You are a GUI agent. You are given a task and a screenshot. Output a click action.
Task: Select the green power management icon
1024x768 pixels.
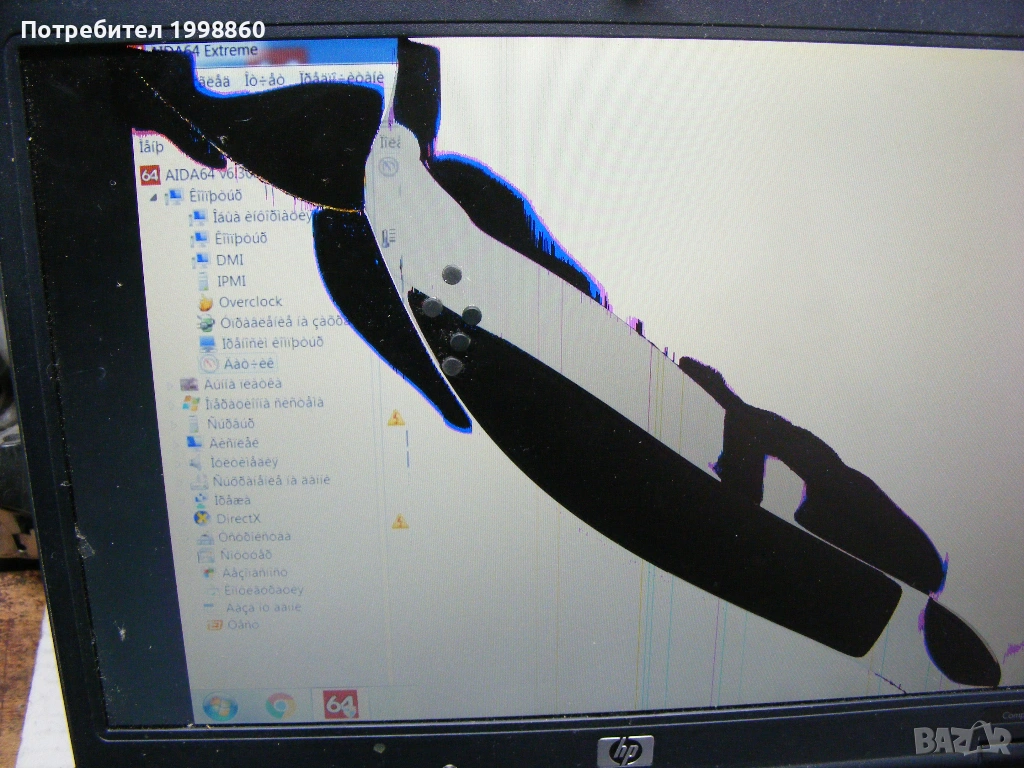[206, 322]
